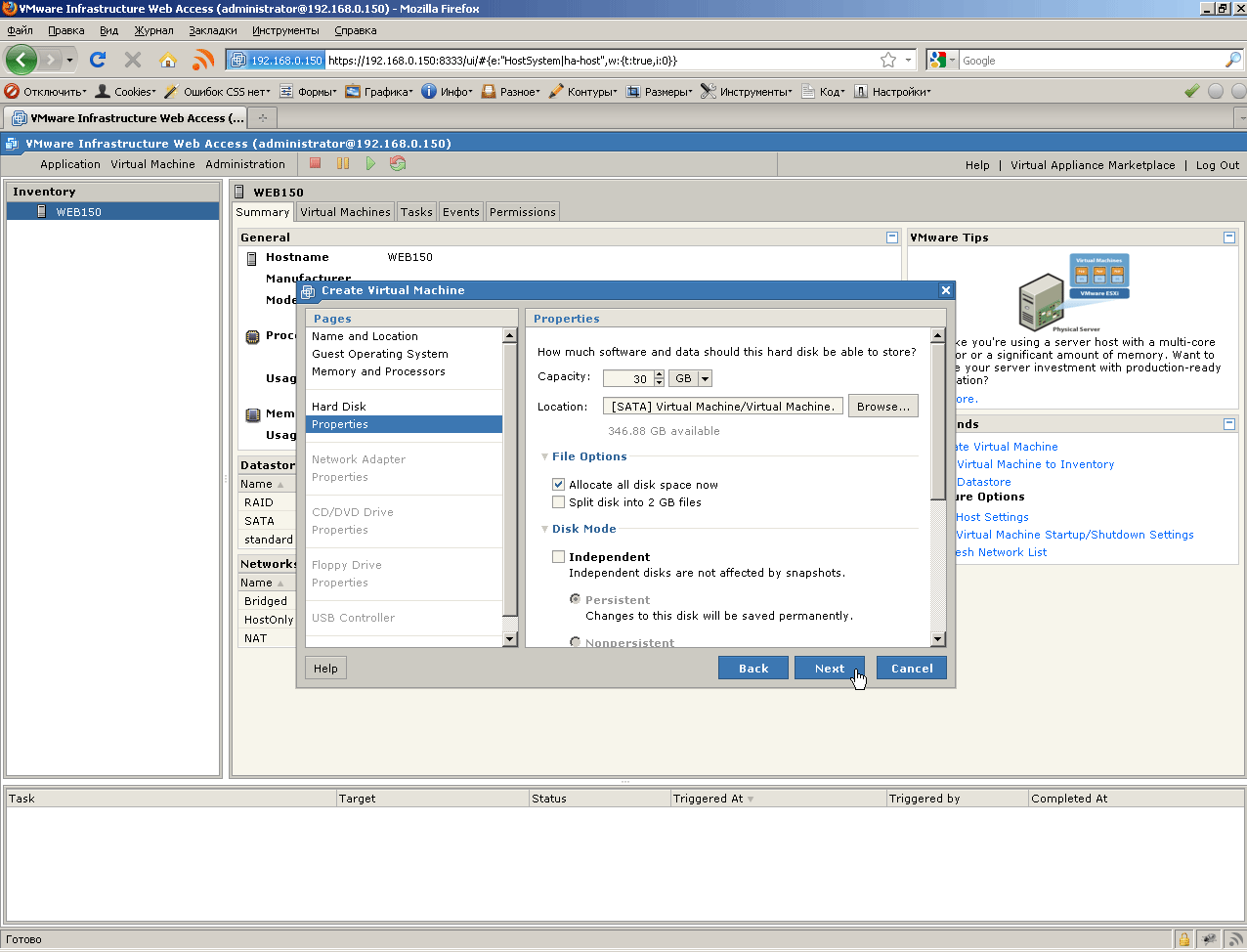
Task: Click the Browse... button for location
Action: click(x=883, y=407)
